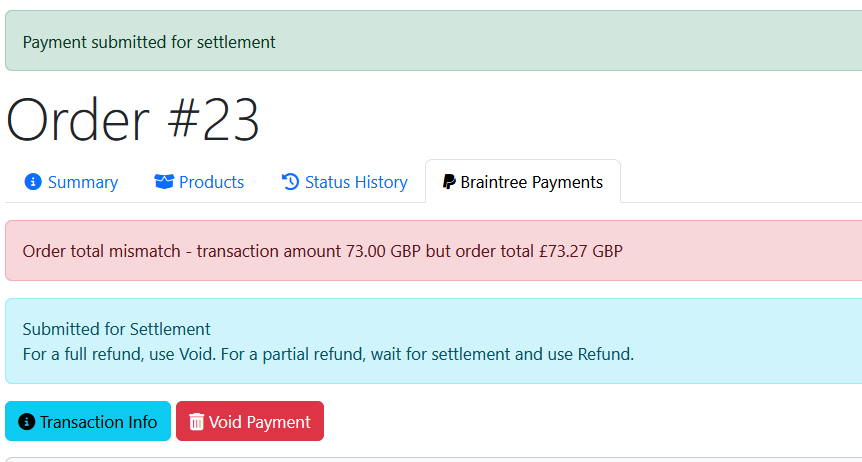Click the open box icon beside Products
The height and width of the screenshot is (462, 862).
[x=164, y=182]
